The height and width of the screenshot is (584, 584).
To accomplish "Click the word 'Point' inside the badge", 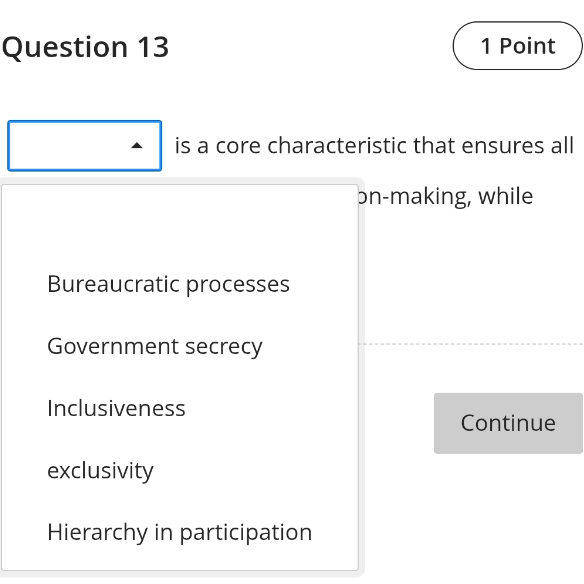I will tap(527, 46).
